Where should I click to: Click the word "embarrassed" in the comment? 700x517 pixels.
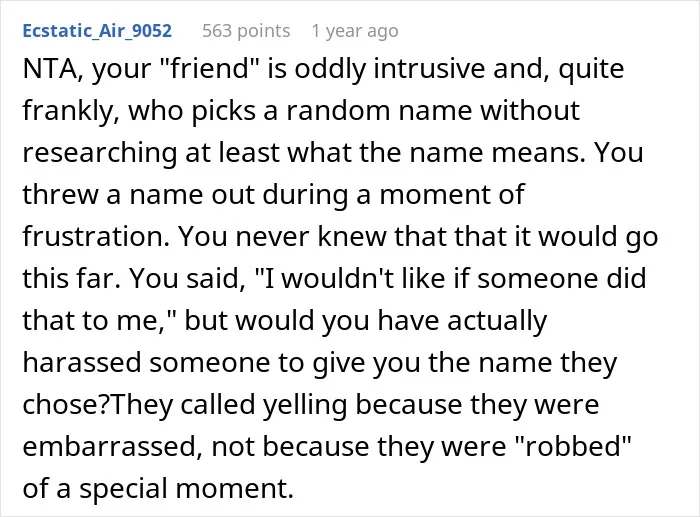(x=109, y=446)
